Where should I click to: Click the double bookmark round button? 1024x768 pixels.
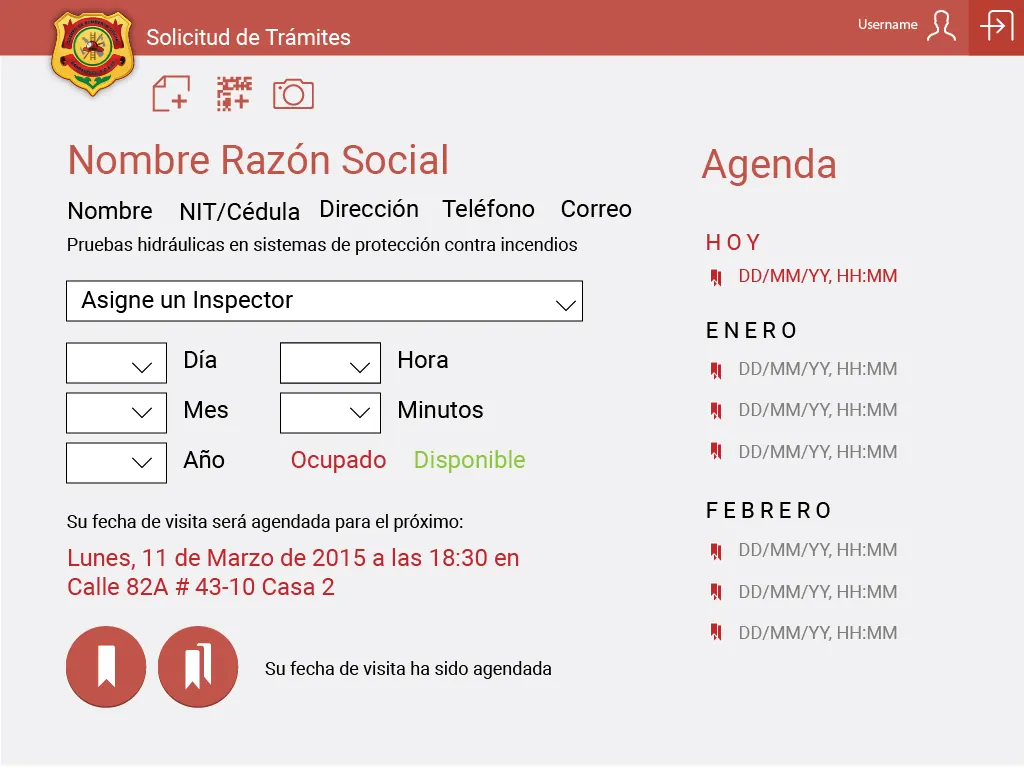[x=198, y=667]
